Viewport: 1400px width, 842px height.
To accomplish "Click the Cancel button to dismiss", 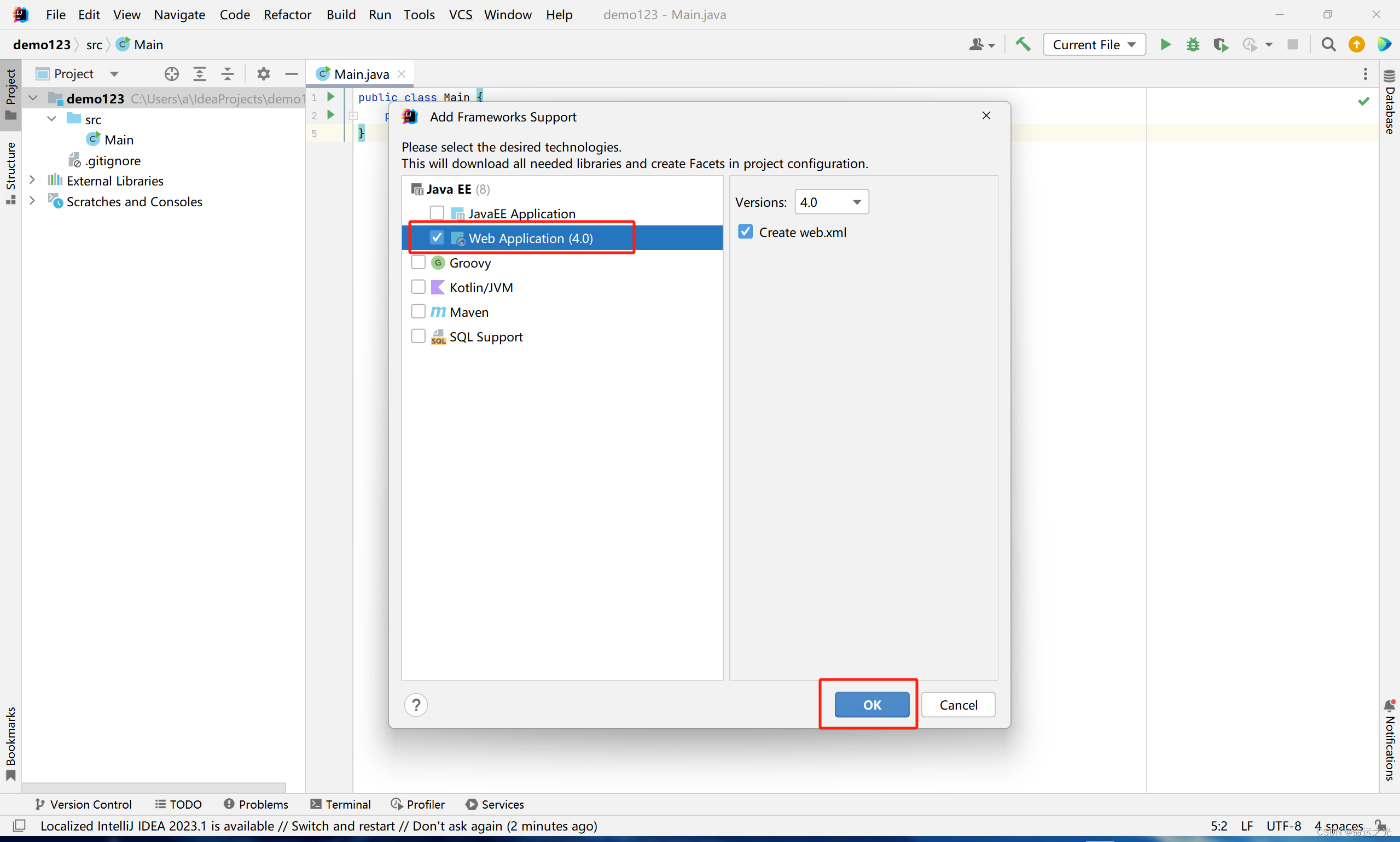I will click(x=958, y=705).
